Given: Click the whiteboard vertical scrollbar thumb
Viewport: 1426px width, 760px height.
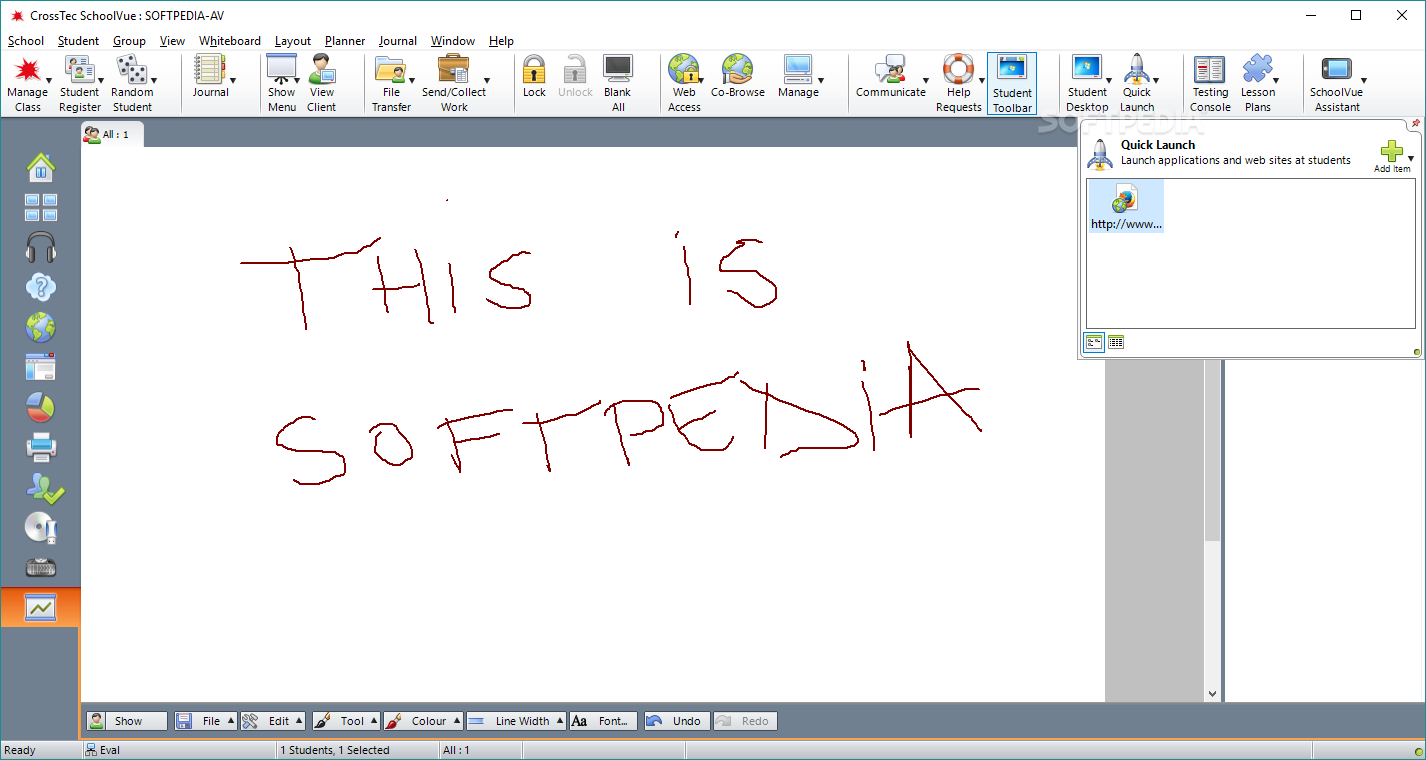Looking at the screenshot, I should pyautogui.click(x=1212, y=450).
